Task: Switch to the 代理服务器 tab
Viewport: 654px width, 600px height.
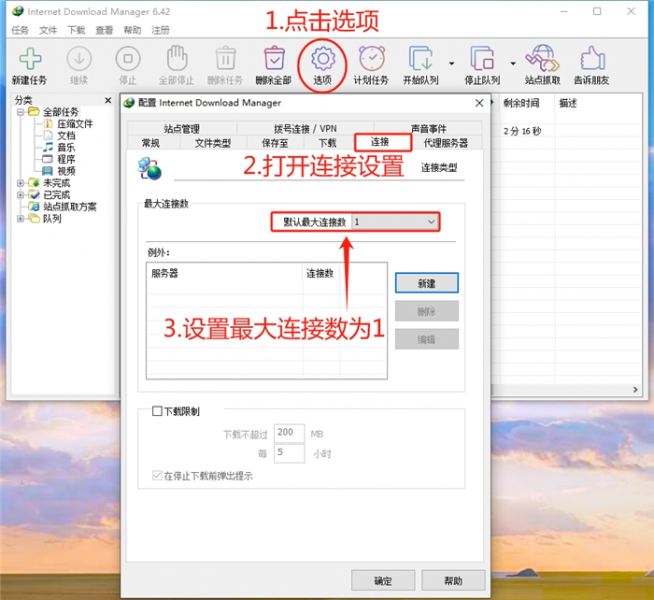Action: click(x=445, y=143)
